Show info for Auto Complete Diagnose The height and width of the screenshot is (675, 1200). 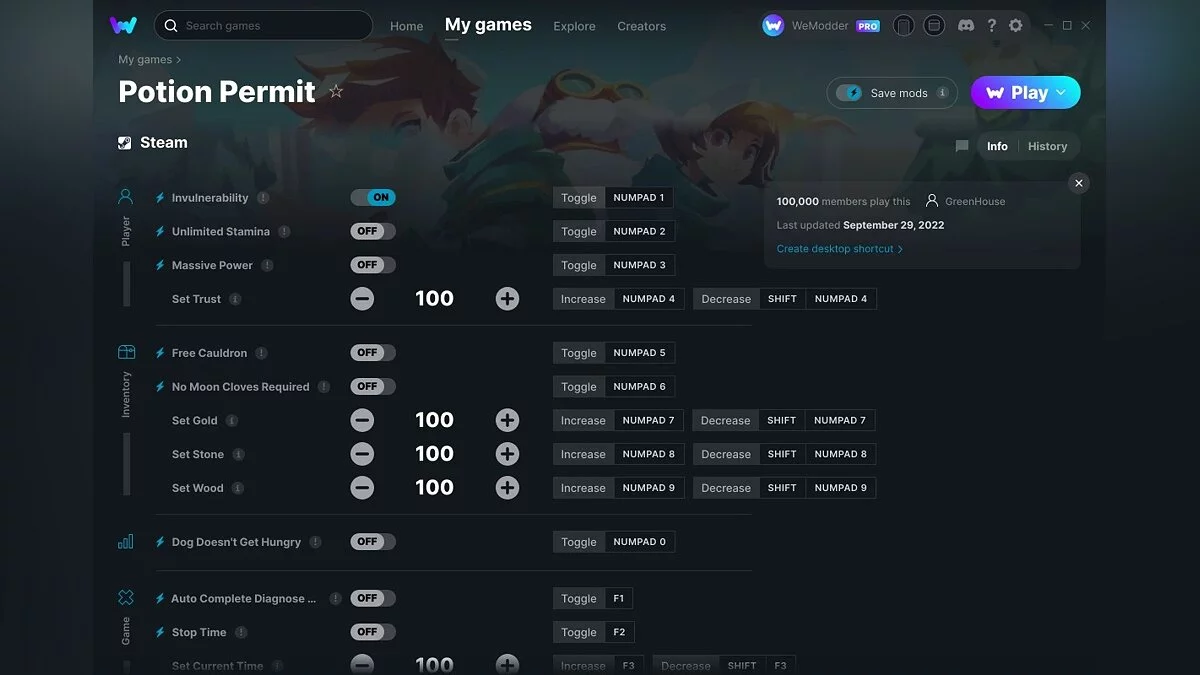(335, 599)
